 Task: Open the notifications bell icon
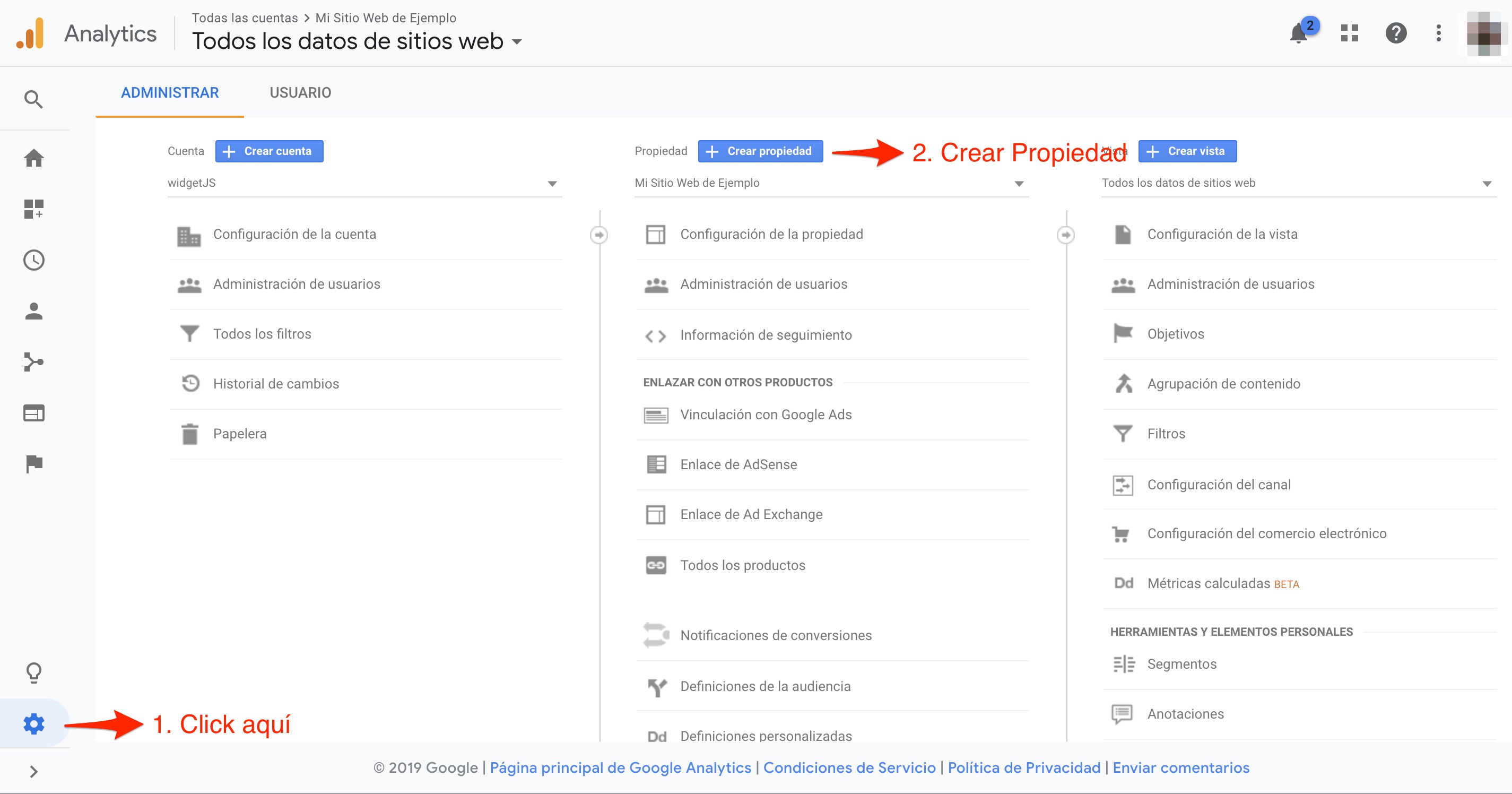pyautogui.click(x=1298, y=33)
